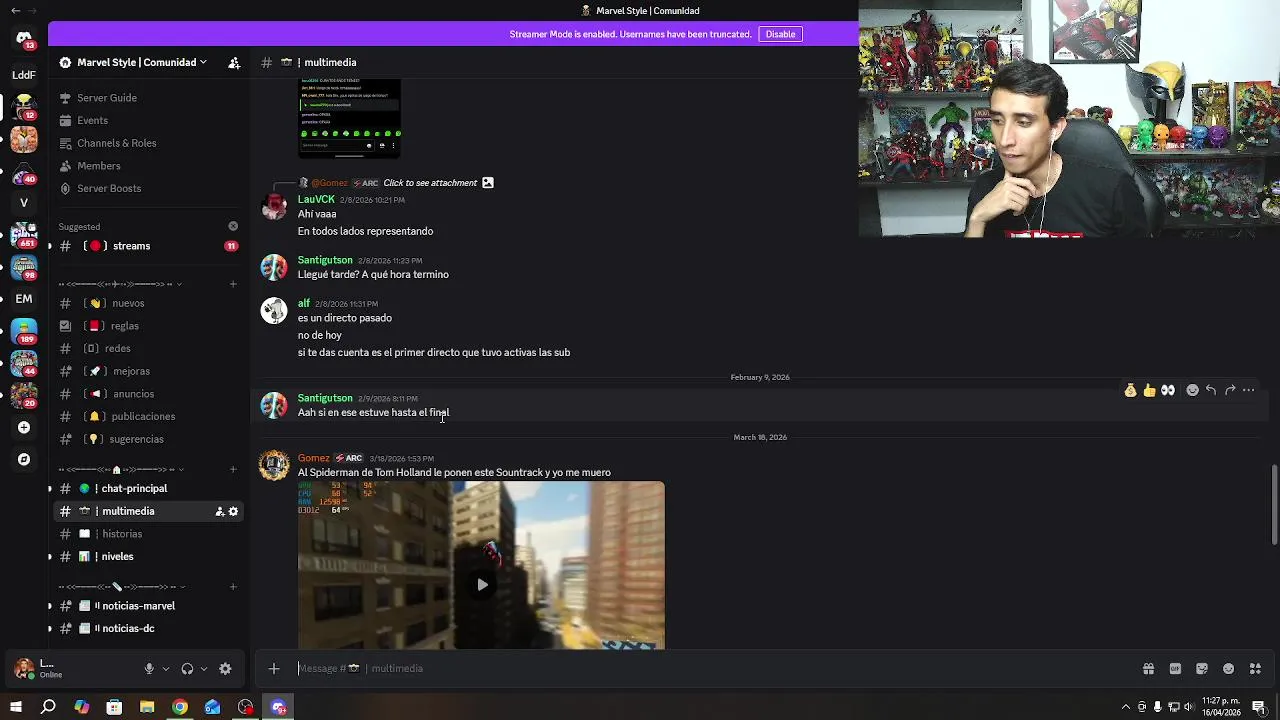Screen dimensions: 1280x720
Task: Click navigate back arrow in title bar
Action: pos(14,11)
